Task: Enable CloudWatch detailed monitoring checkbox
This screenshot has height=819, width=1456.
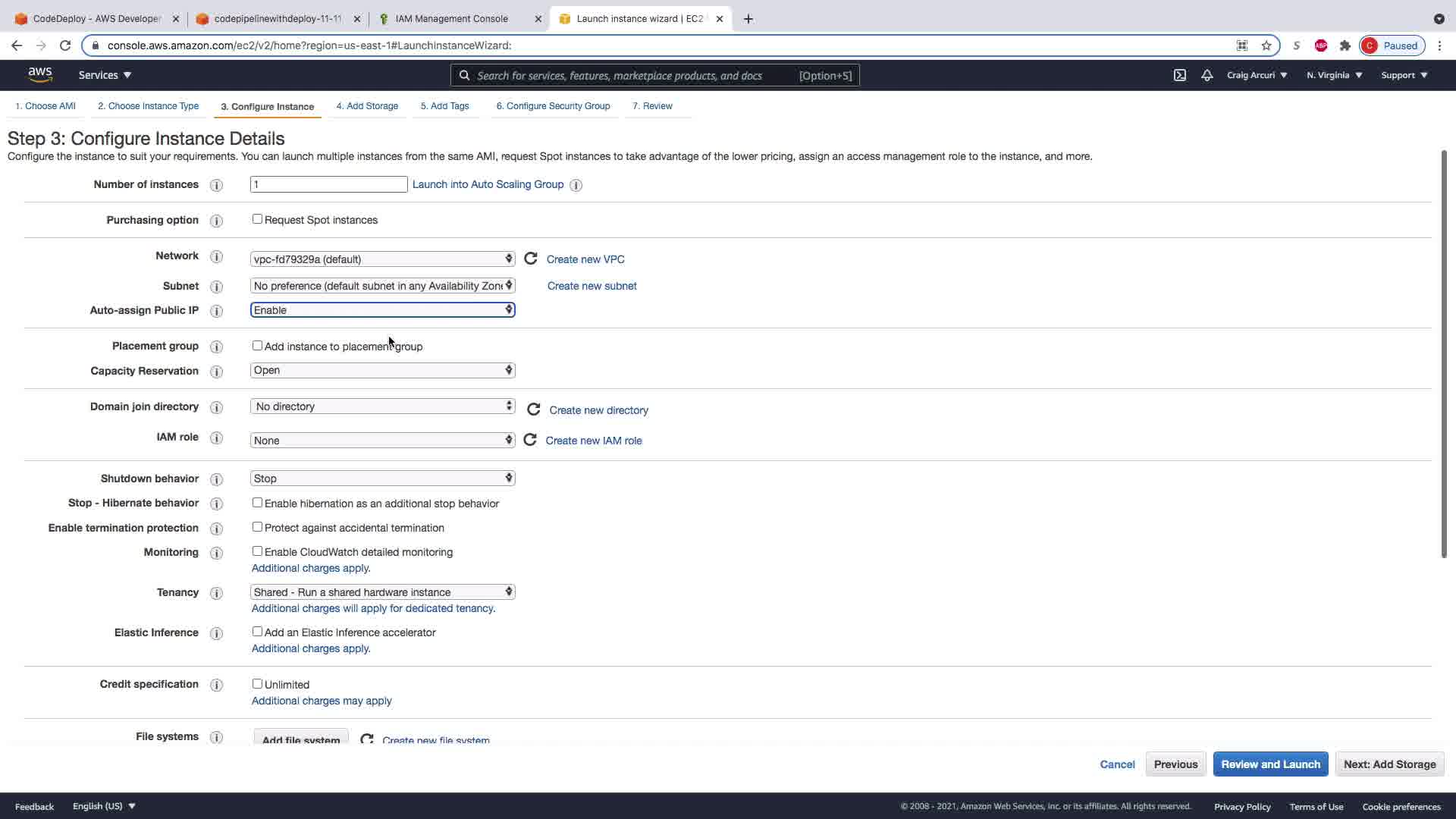Action: (x=257, y=551)
